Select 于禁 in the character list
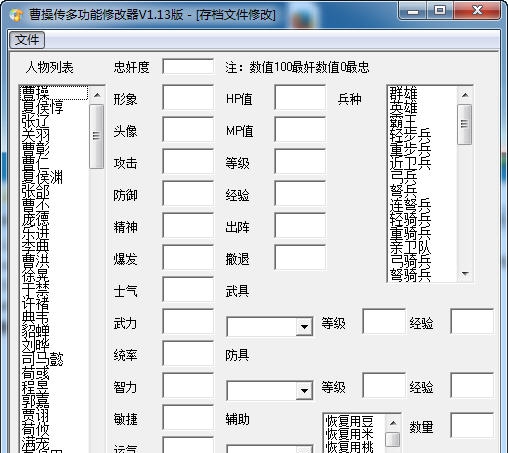Screen dimensions: 508x453 (x=54, y=289)
